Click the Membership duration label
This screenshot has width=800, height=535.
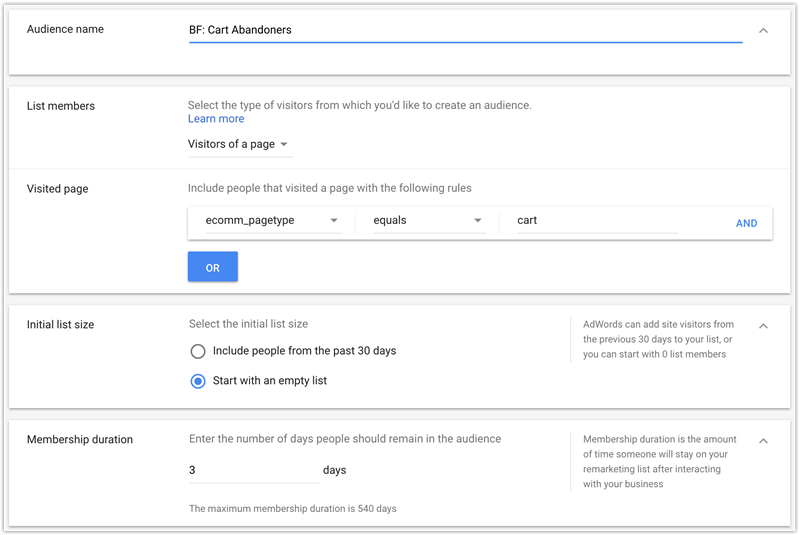(80, 440)
